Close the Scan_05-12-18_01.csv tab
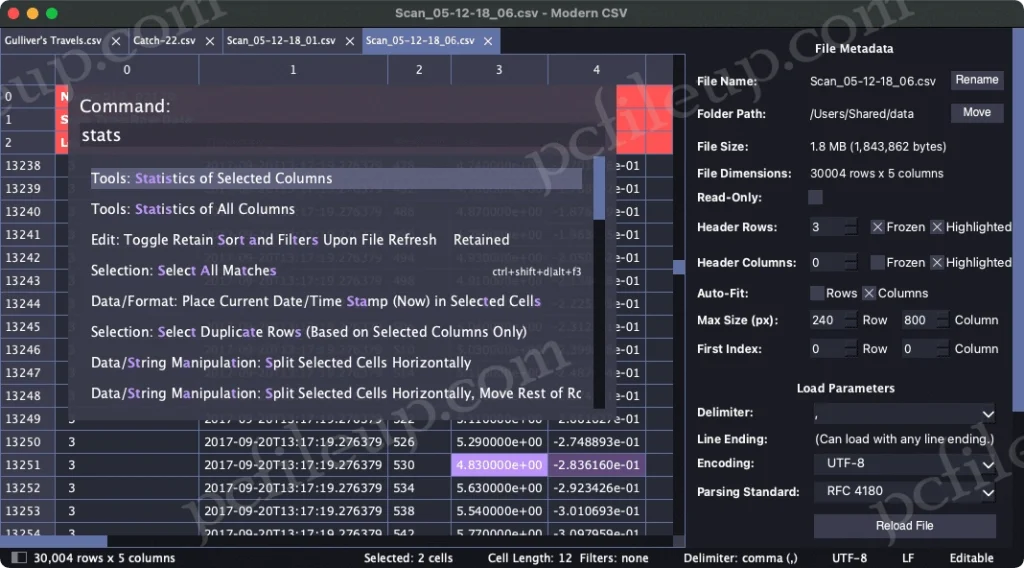This screenshot has height=568, width=1024. tap(348, 41)
